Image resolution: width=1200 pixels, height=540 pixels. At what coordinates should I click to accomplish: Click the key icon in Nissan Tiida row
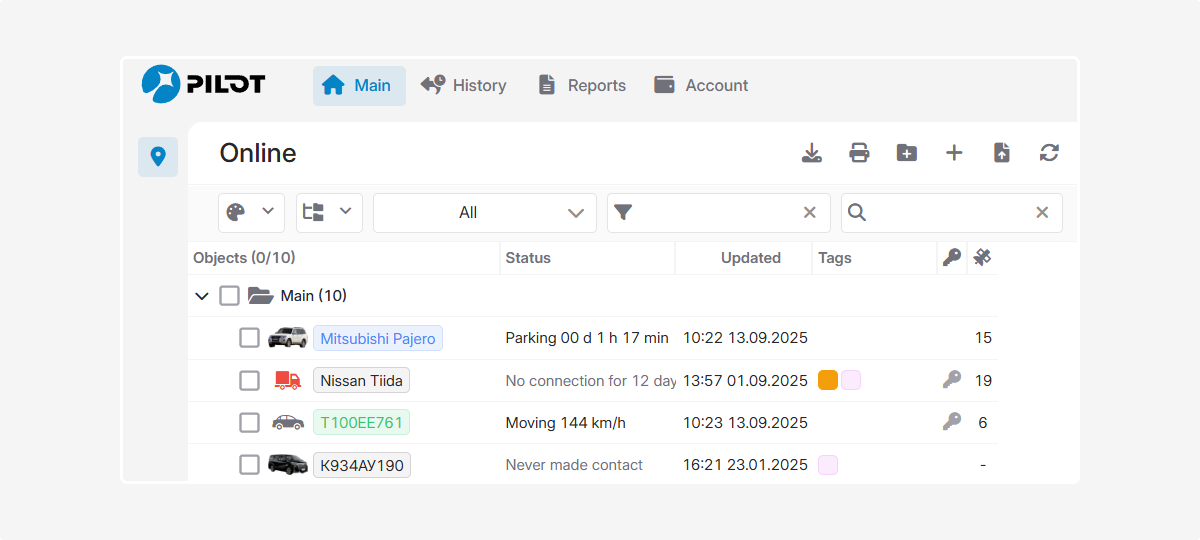(952, 380)
